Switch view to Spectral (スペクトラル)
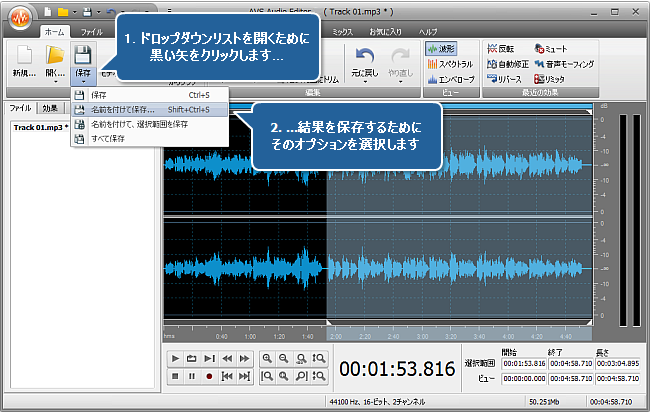Screen dimensions: 650x413 (448, 63)
